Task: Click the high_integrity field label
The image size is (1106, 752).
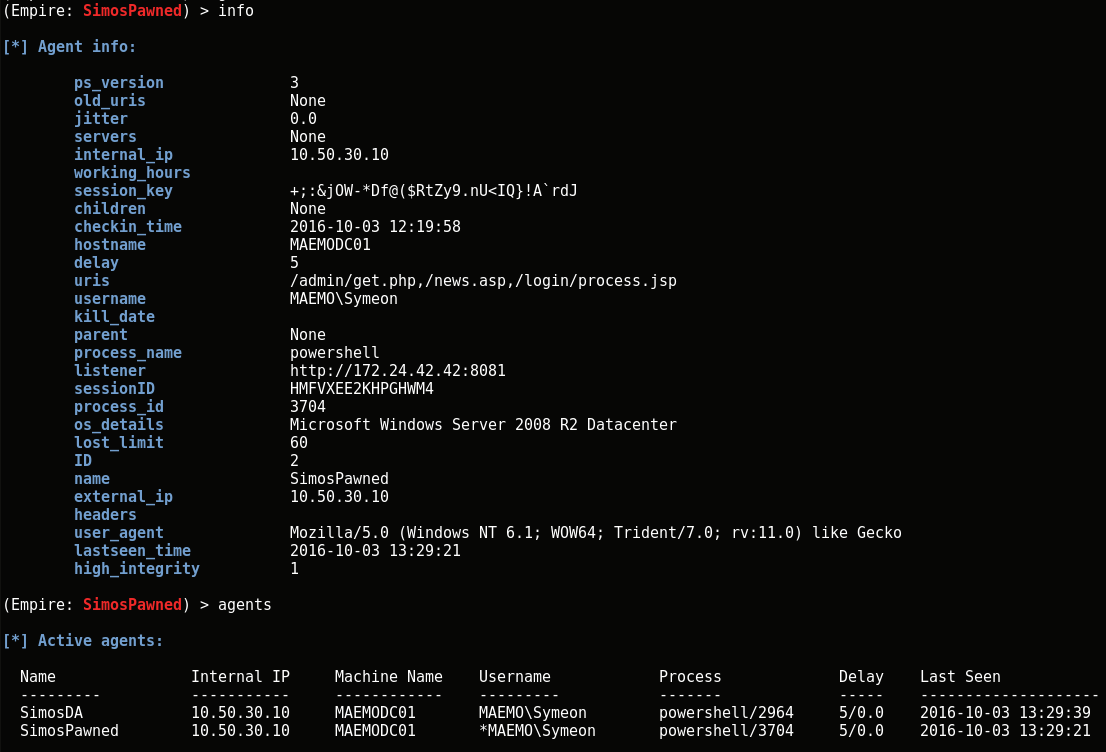Action: (137, 569)
